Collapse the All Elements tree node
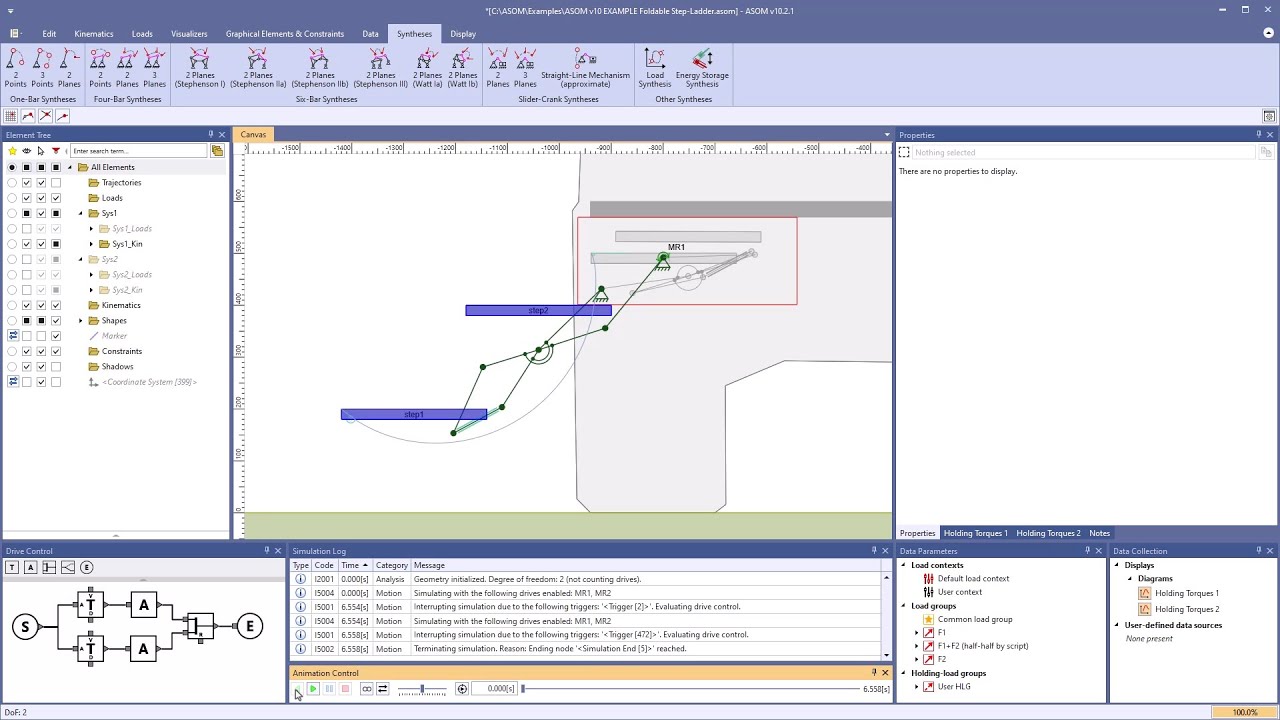1280x720 pixels. point(70,167)
